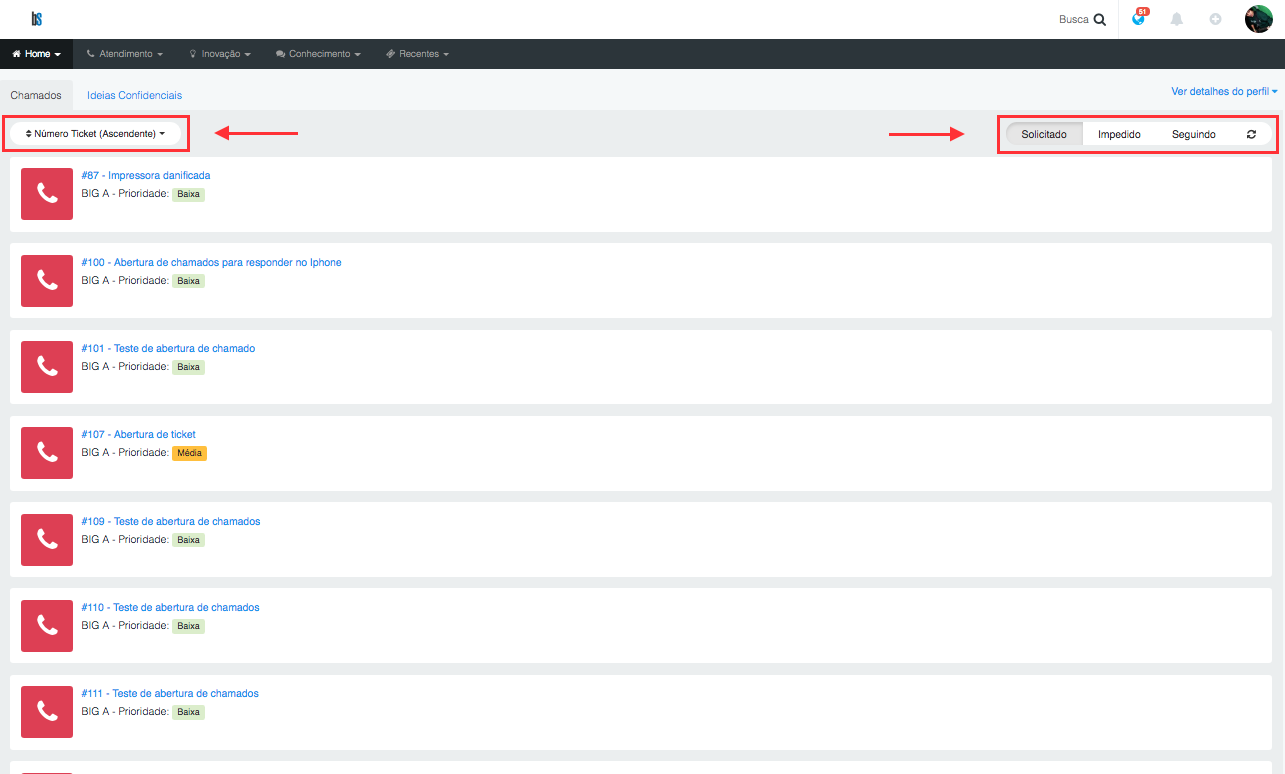Open ticket #107 - Abertura de ticket

pyautogui.click(x=138, y=434)
